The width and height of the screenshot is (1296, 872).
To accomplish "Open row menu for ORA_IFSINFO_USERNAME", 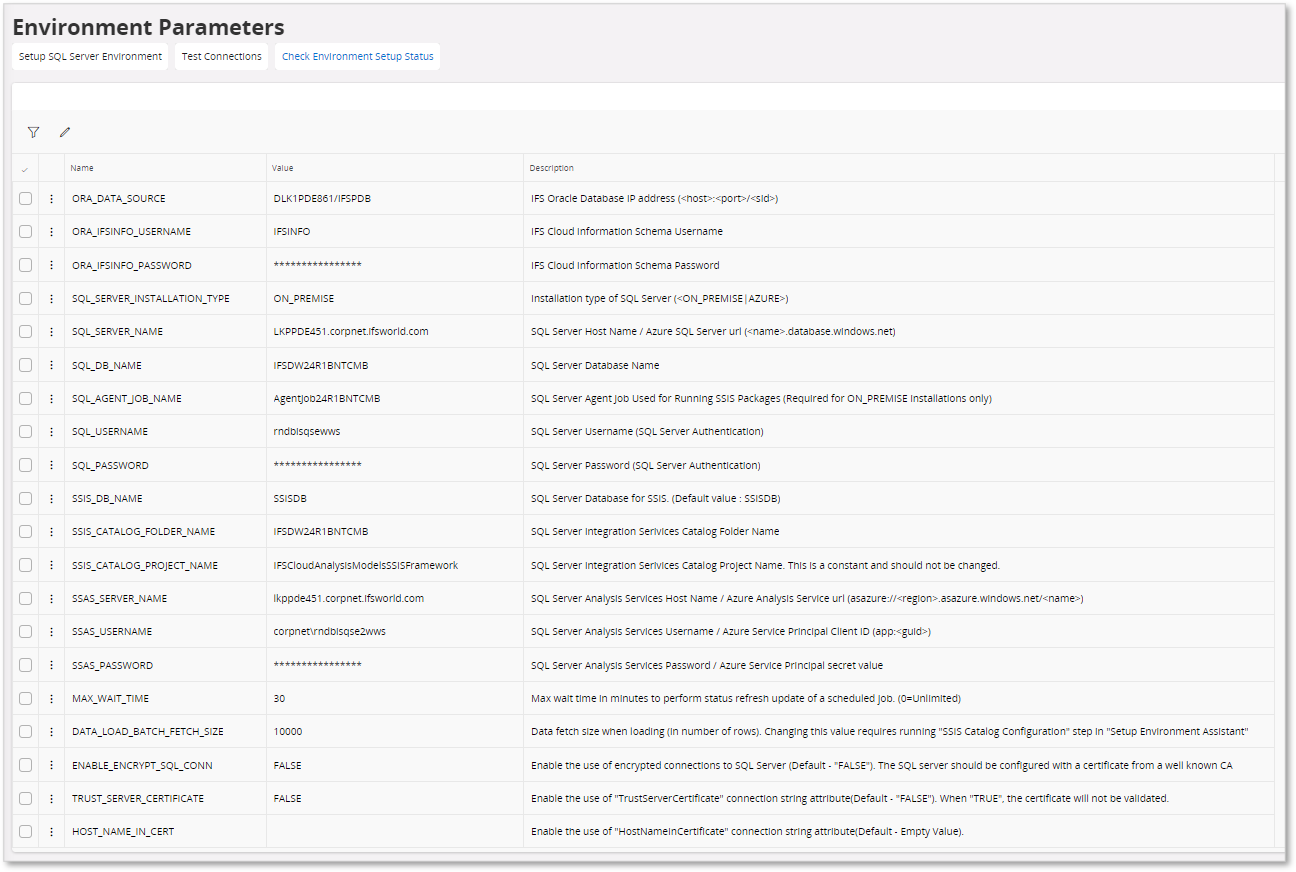I will (x=51, y=231).
